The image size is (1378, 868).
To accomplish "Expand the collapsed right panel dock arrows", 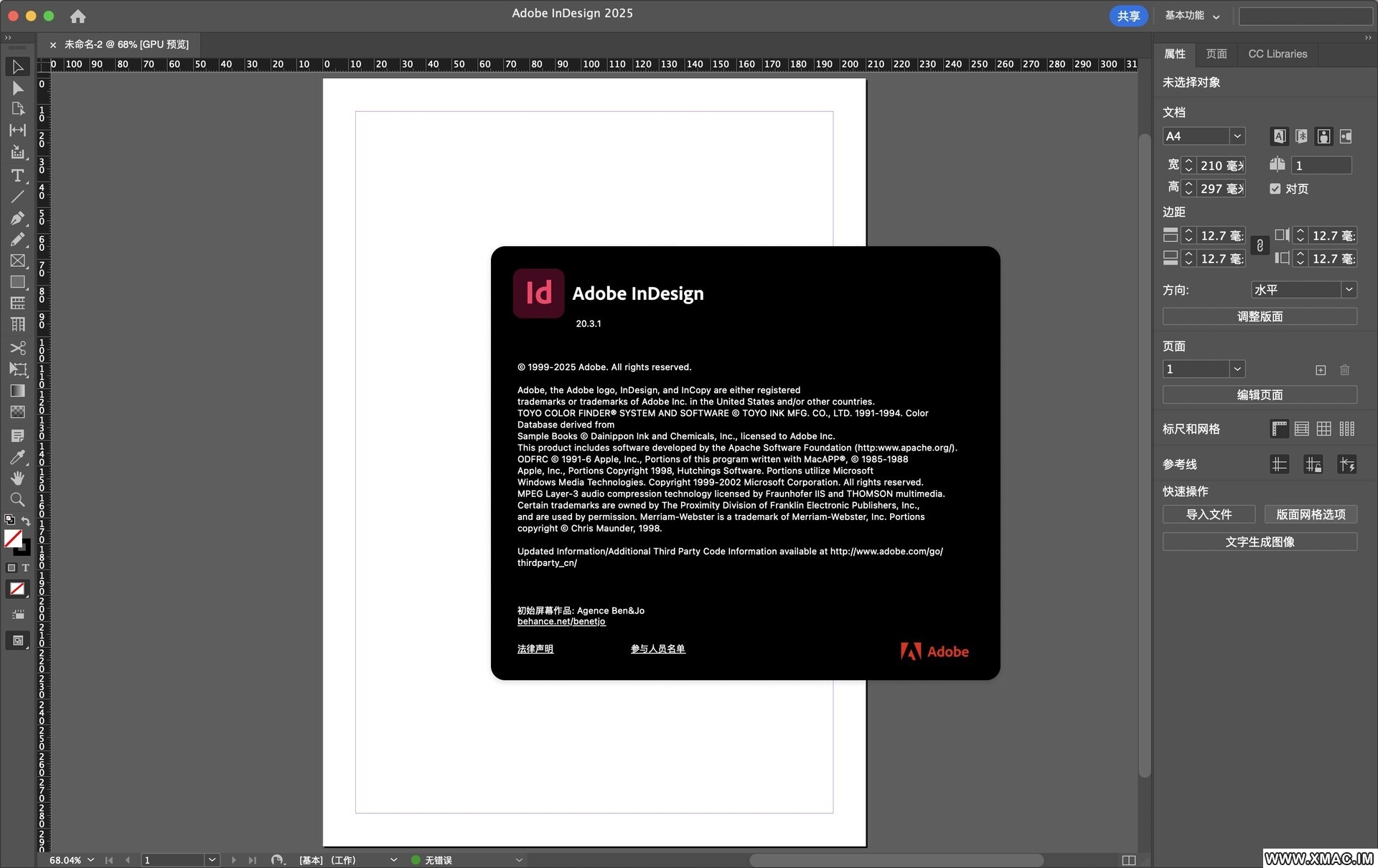I will tap(1367, 38).
